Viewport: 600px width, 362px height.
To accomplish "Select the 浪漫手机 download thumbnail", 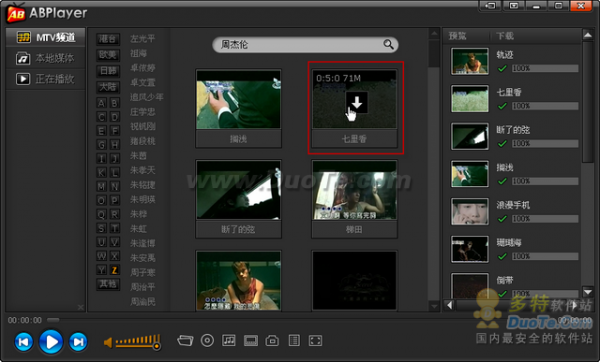I will (x=470, y=212).
